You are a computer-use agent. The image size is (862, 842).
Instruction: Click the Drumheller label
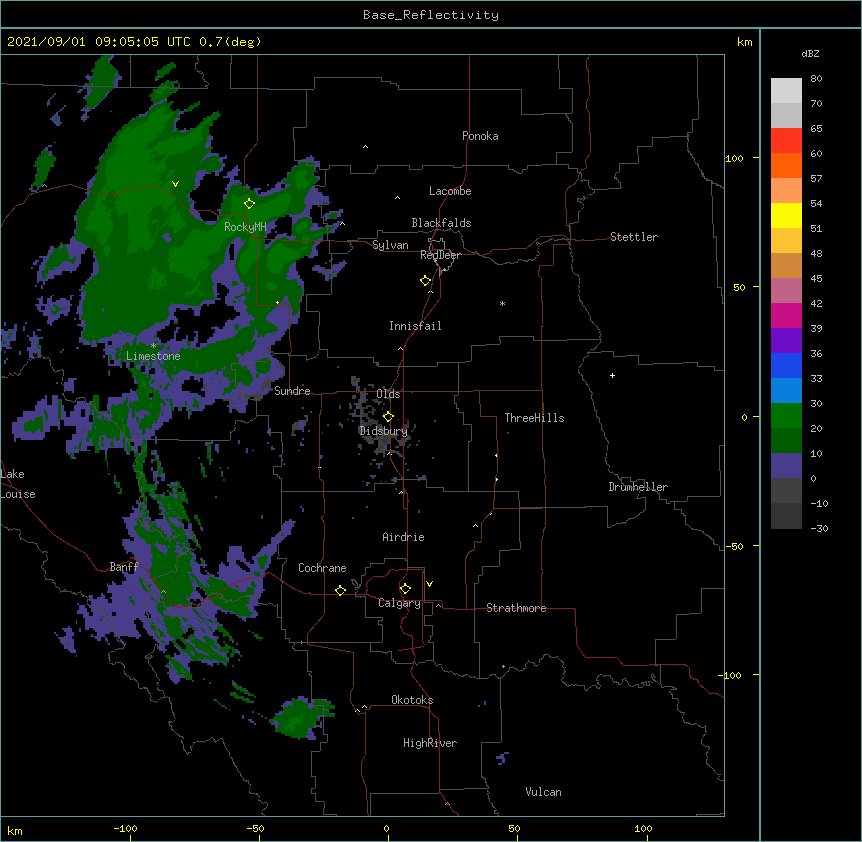(x=638, y=487)
